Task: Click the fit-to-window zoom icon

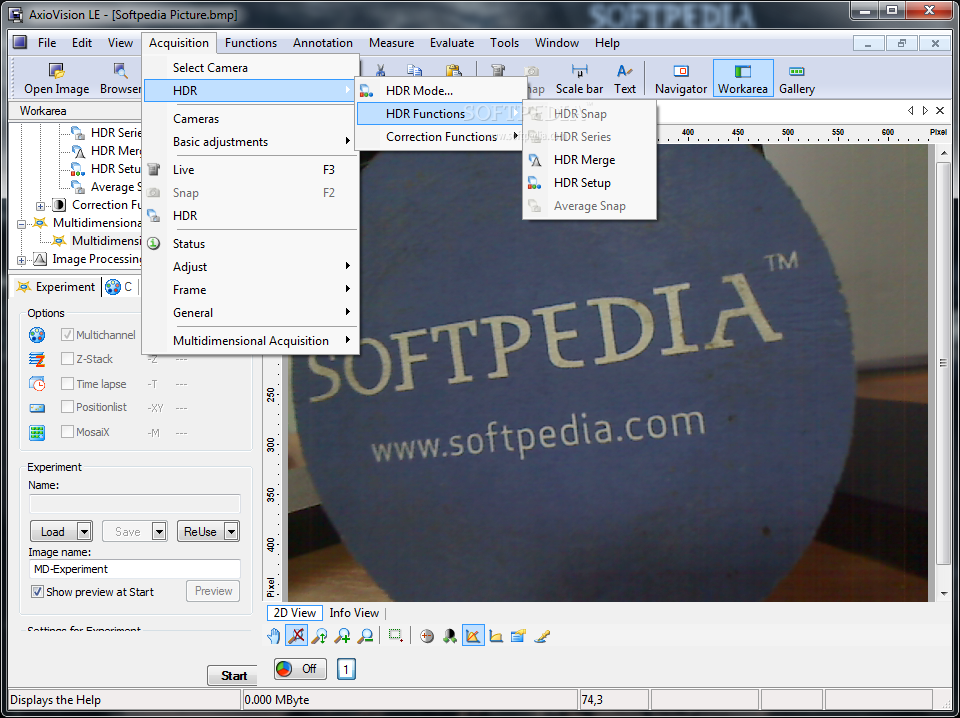Action: click(x=319, y=636)
